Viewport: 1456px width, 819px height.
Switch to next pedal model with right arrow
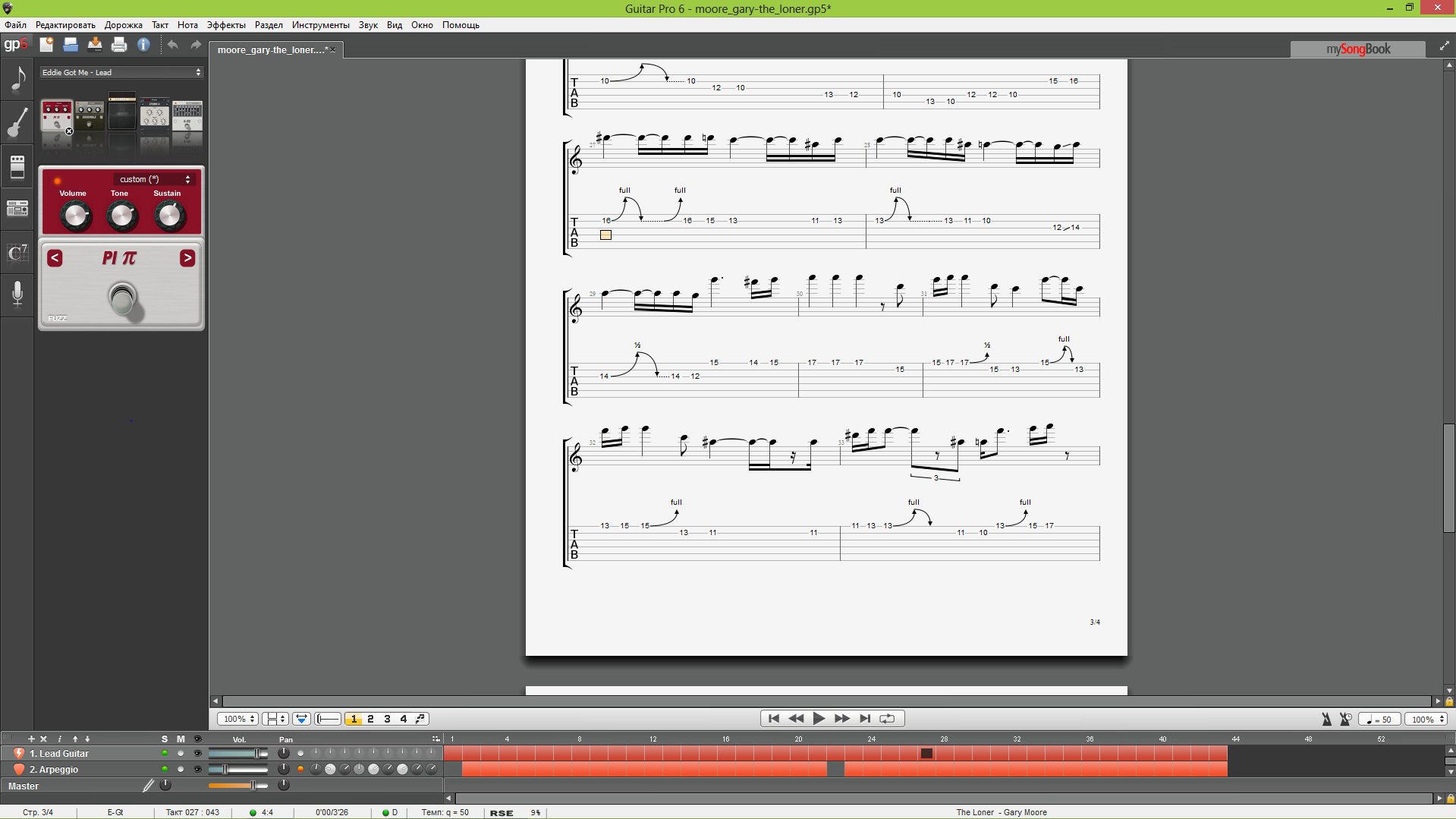pyautogui.click(x=187, y=258)
